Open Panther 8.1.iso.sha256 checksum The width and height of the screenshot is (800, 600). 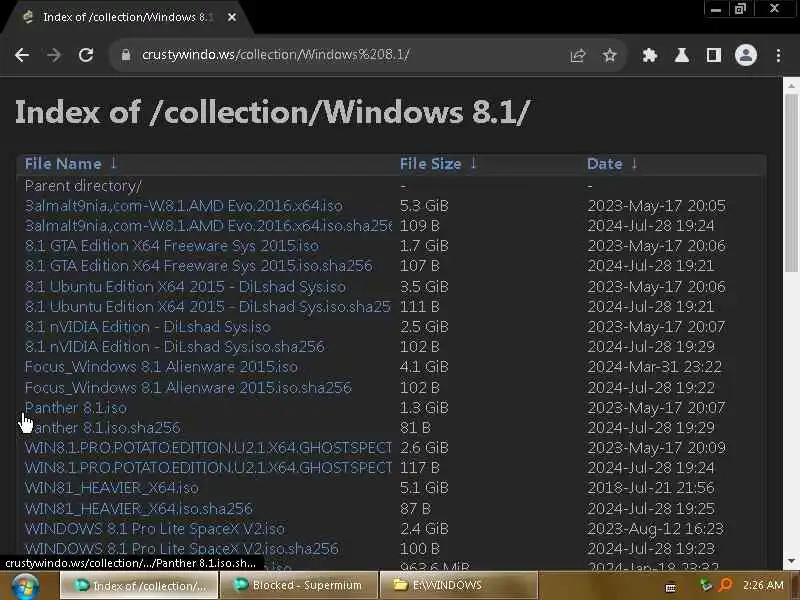click(103, 428)
